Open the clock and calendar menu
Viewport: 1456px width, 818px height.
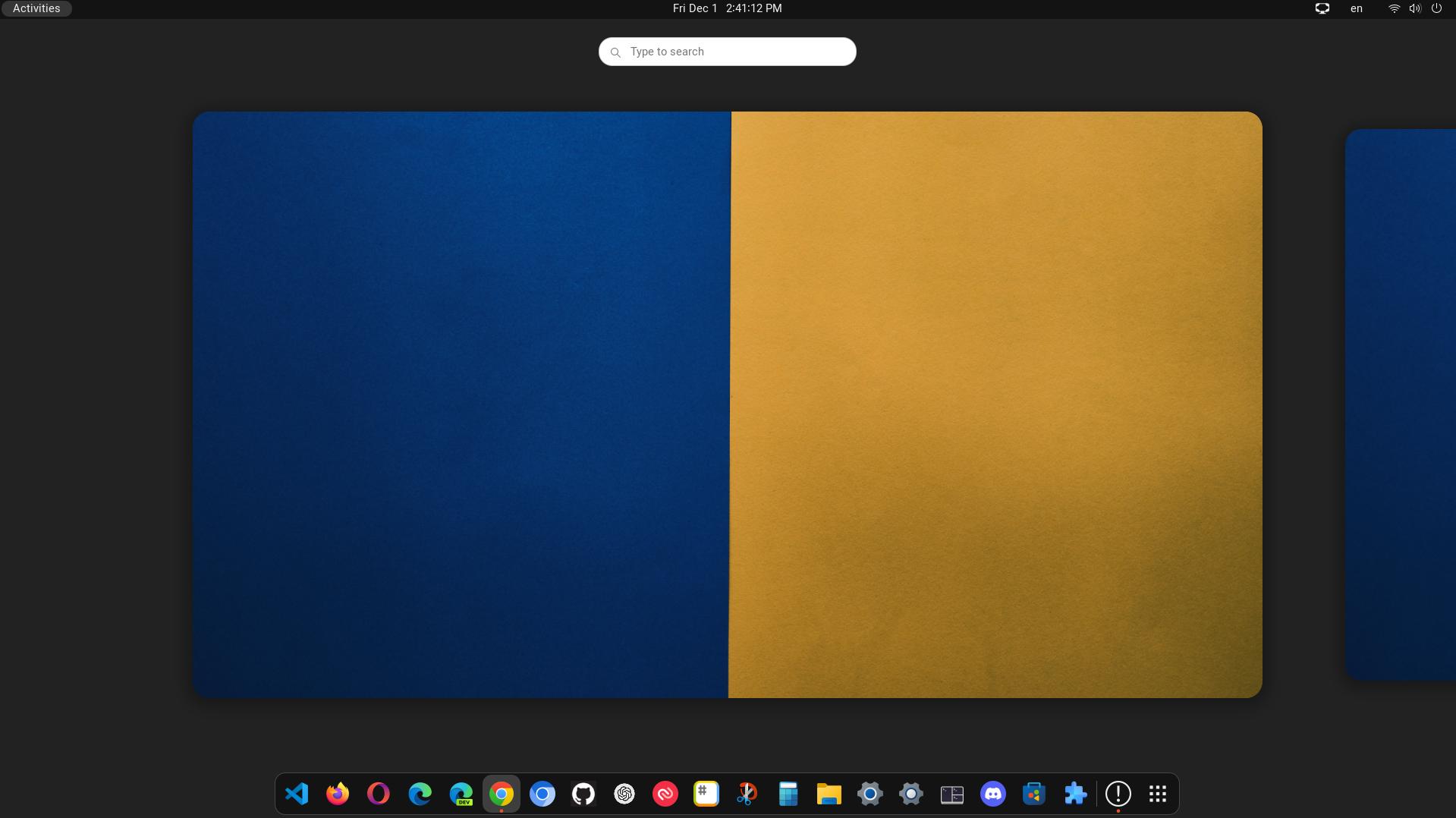(727, 8)
